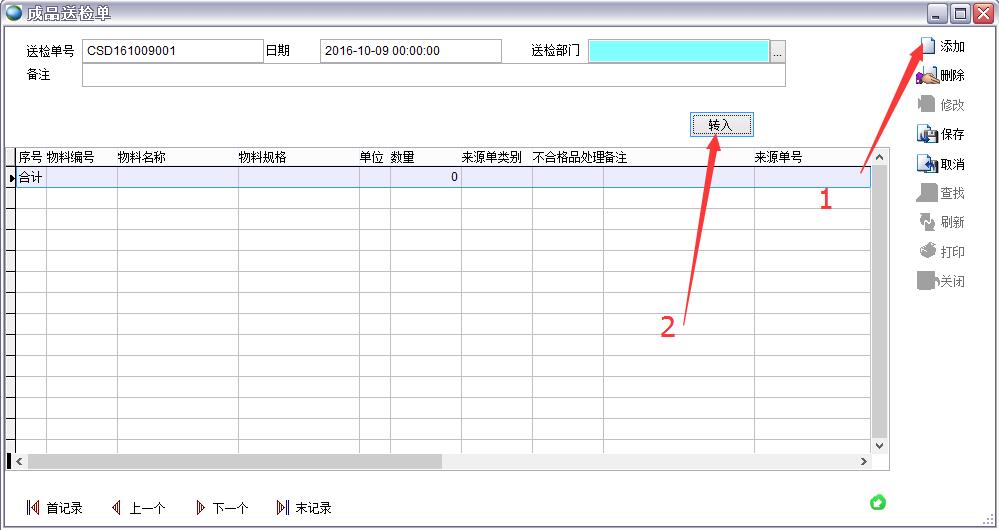This screenshot has width=999, height=530.
Task: Click the 添加 (Add) toolbar icon
Action: tap(927, 46)
